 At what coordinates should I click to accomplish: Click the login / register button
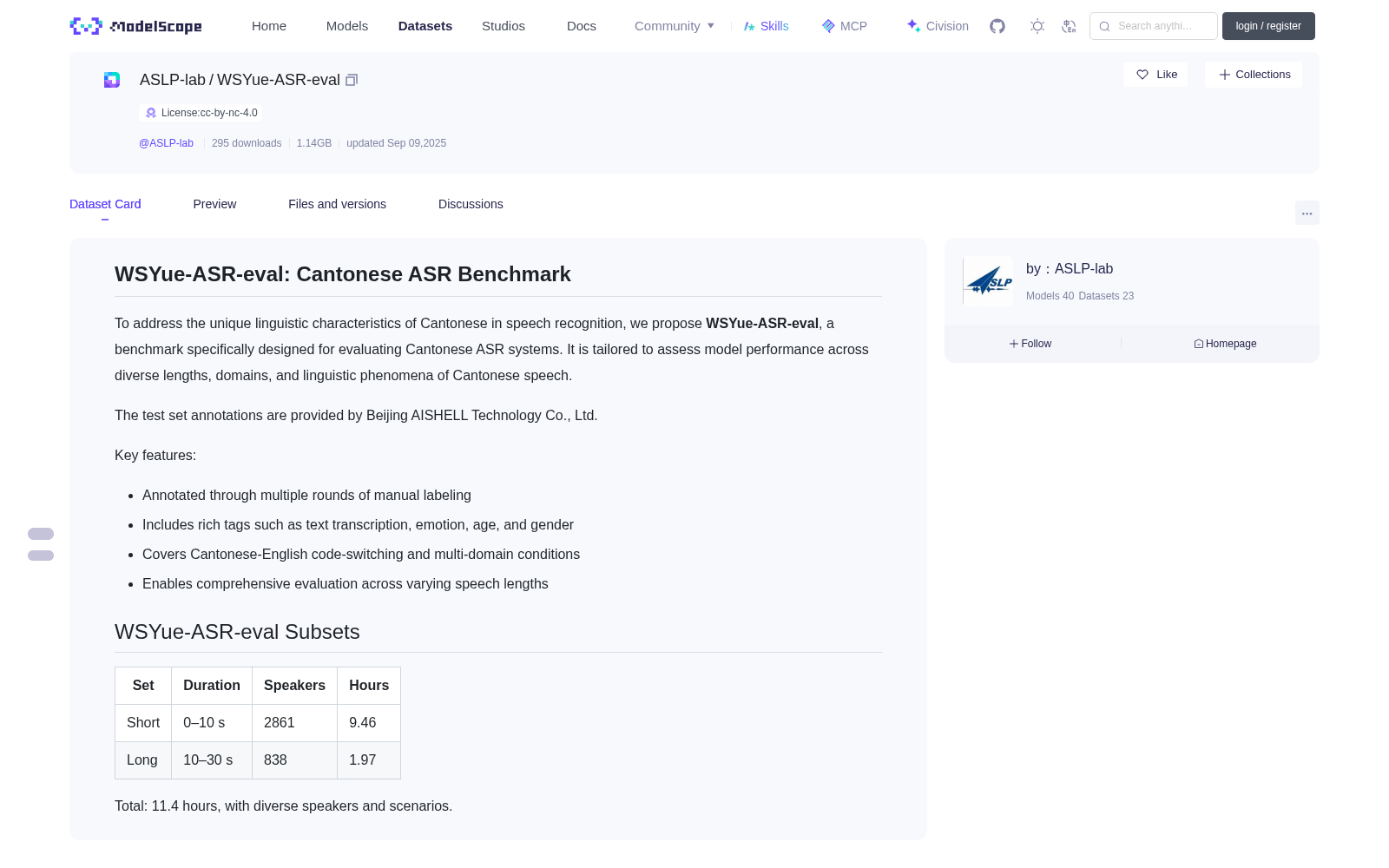coord(1268,26)
